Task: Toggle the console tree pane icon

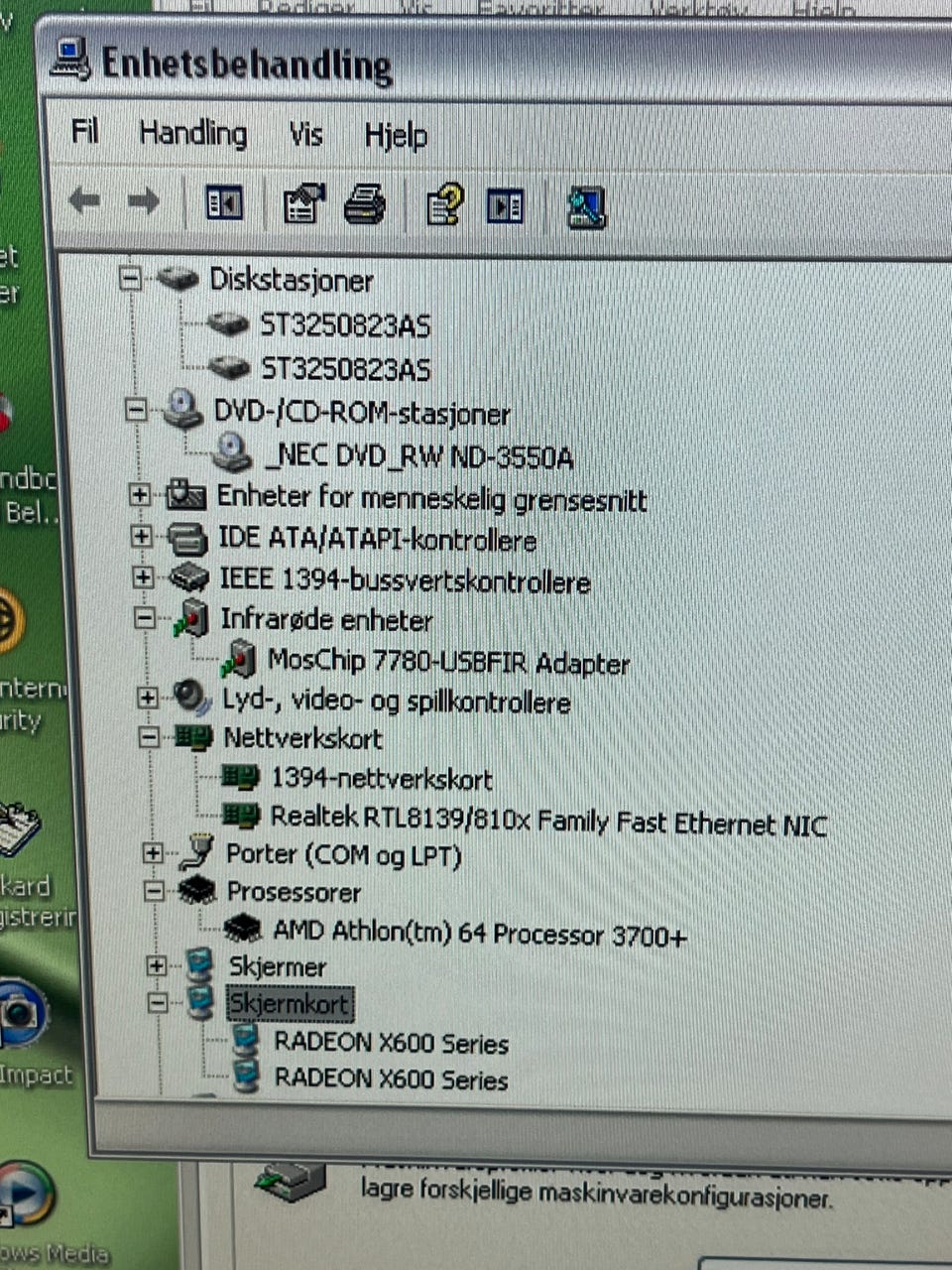Action: 224,203
